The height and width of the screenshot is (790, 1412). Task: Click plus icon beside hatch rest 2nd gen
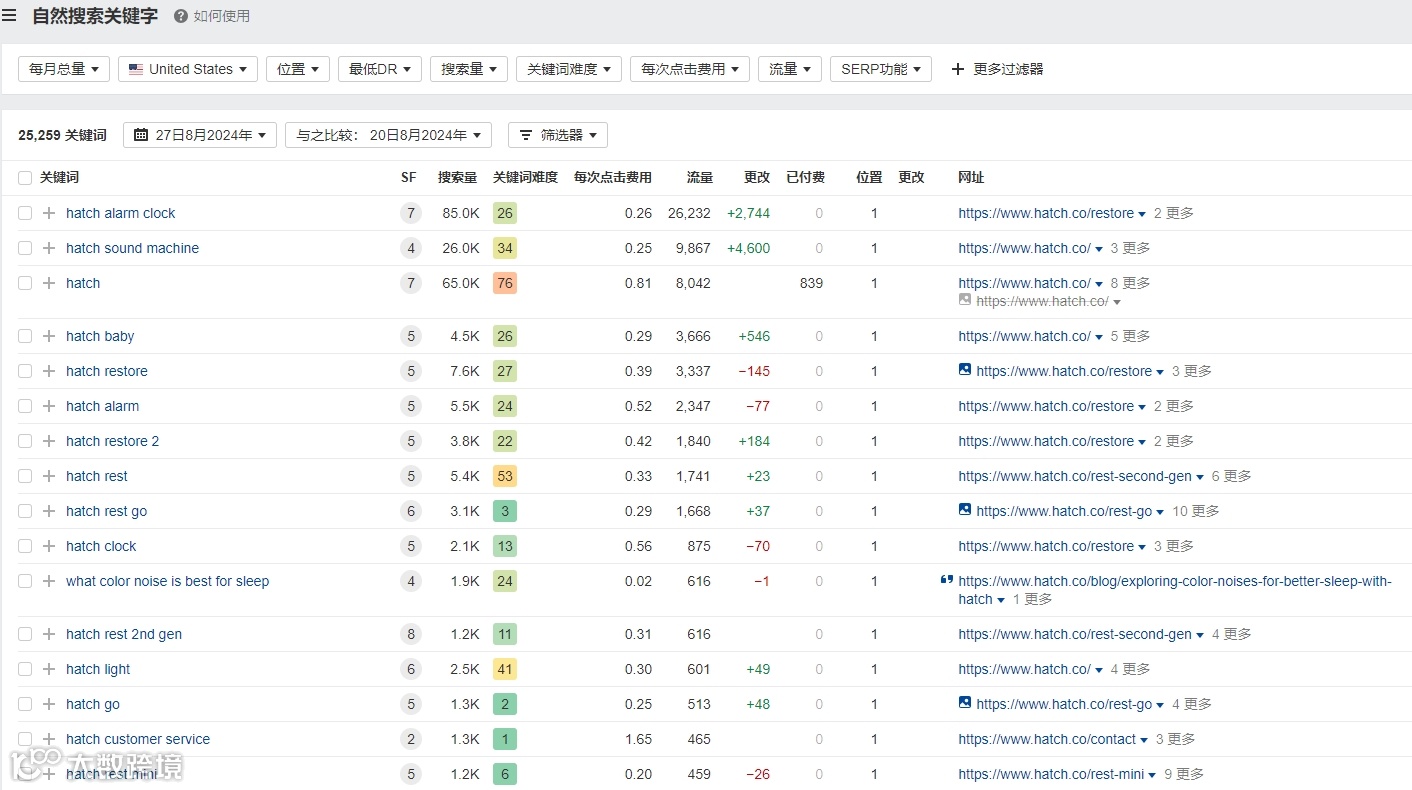49,634
